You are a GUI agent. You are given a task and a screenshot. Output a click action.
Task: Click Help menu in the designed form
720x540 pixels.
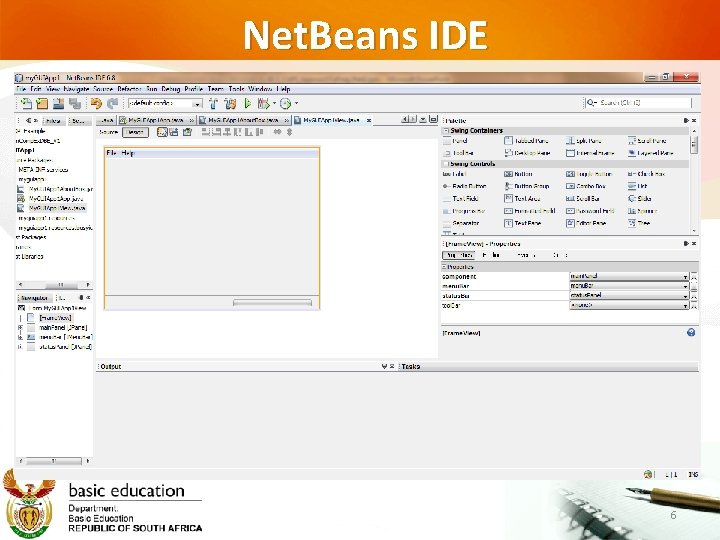click(x=128, y=152)
